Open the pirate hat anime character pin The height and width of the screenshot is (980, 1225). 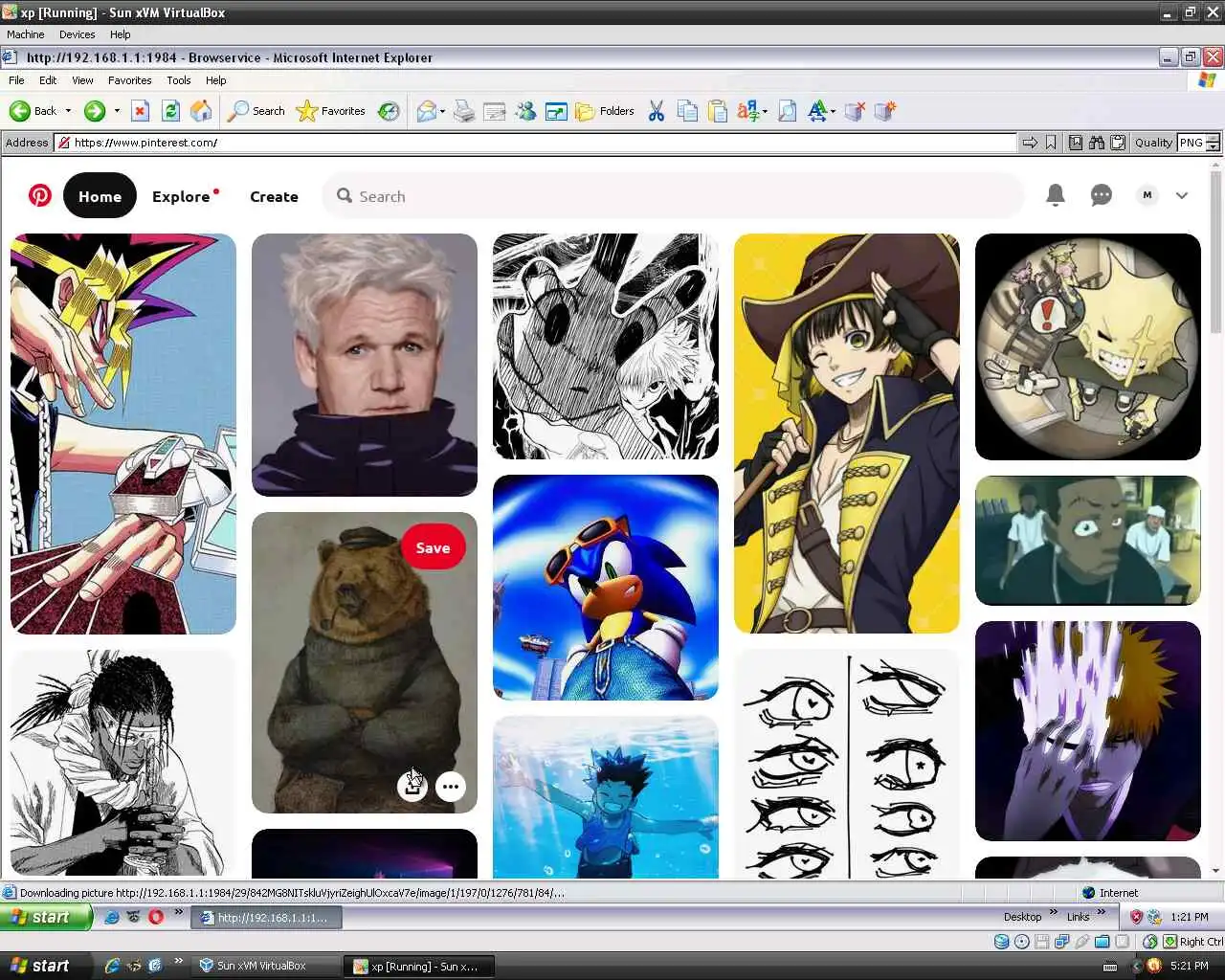[846, 434]
